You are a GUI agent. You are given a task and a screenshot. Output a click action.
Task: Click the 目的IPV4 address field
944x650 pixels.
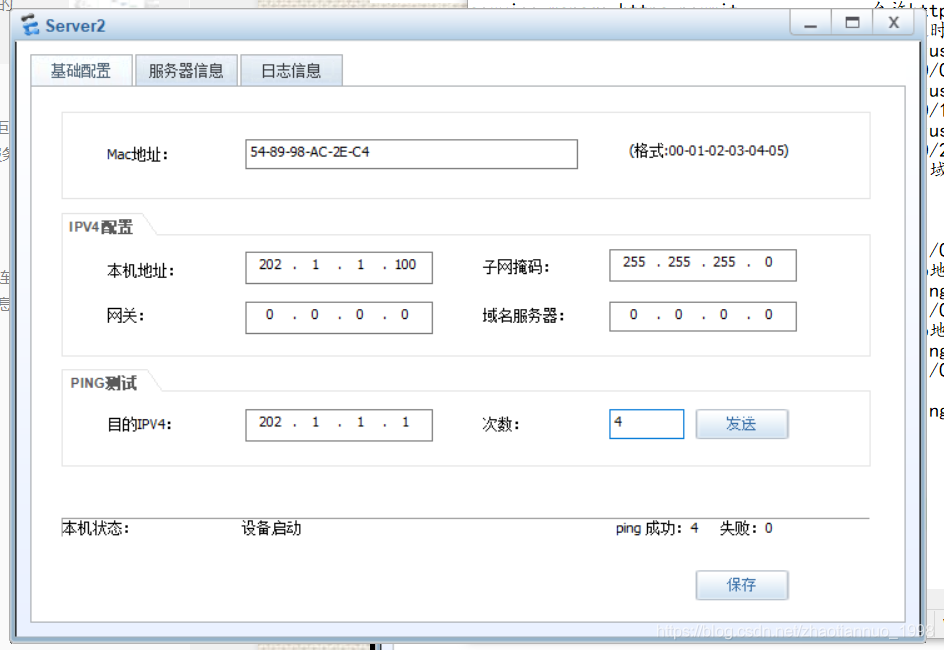339,425
